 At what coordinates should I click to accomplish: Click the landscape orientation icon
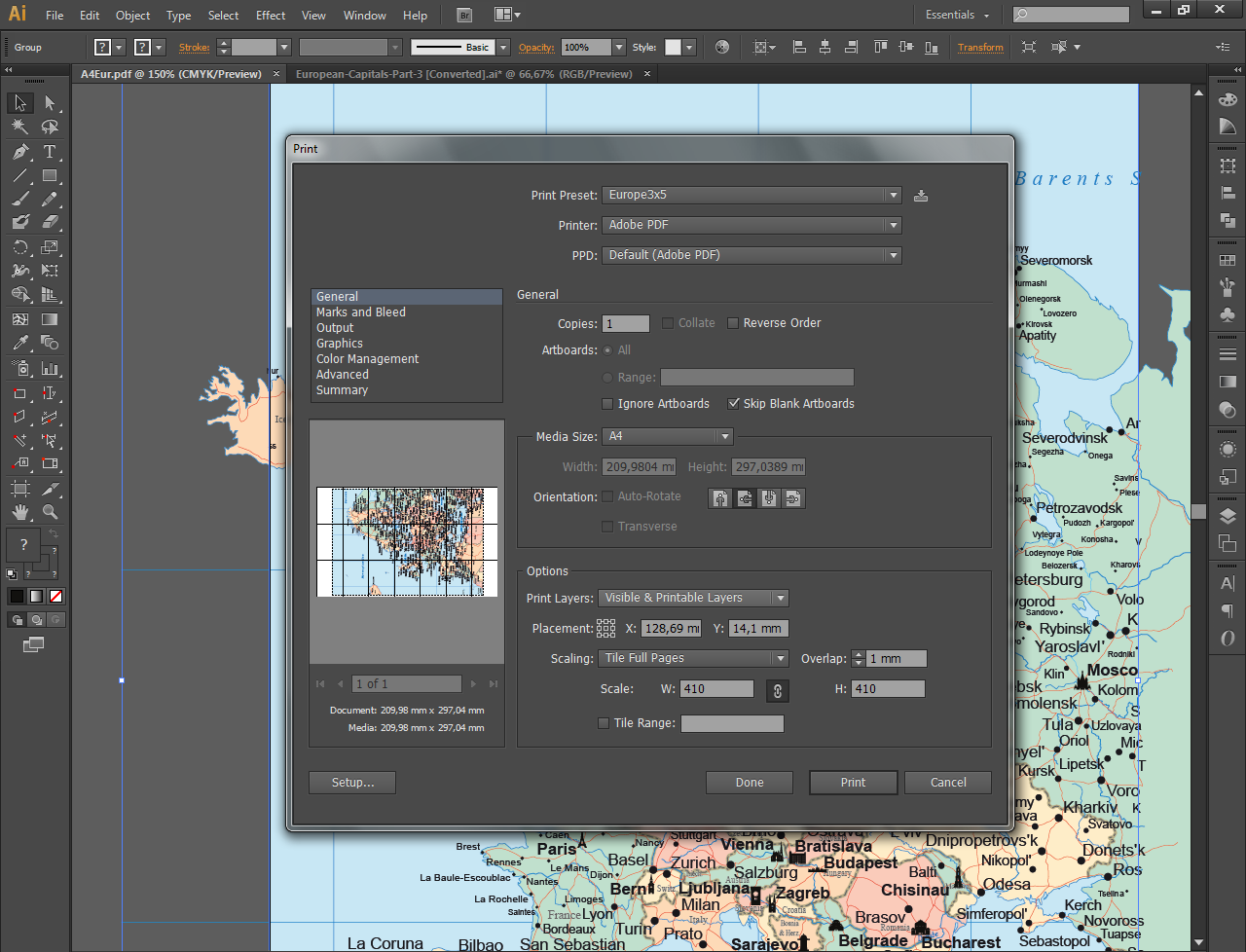[x=745, y=497]
